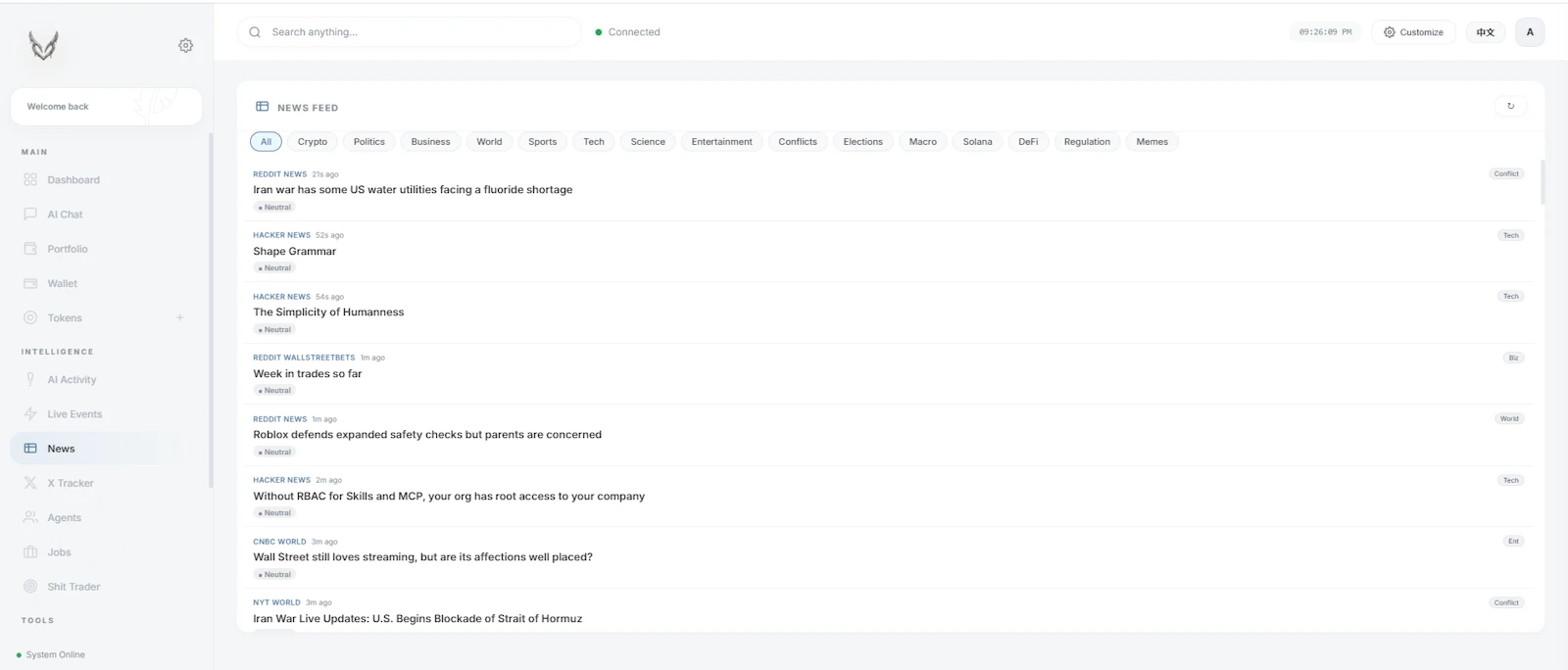The image size is (1568, 670).
Task: Filter feed to Science
Action: tap(648, 142)
